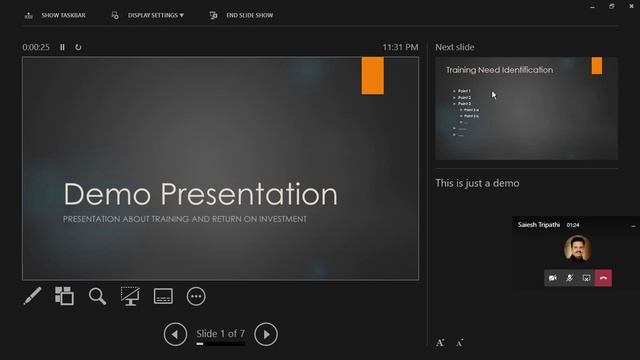Open the see all slides grid
Screen dimensions: 640x360
(64, 296)
